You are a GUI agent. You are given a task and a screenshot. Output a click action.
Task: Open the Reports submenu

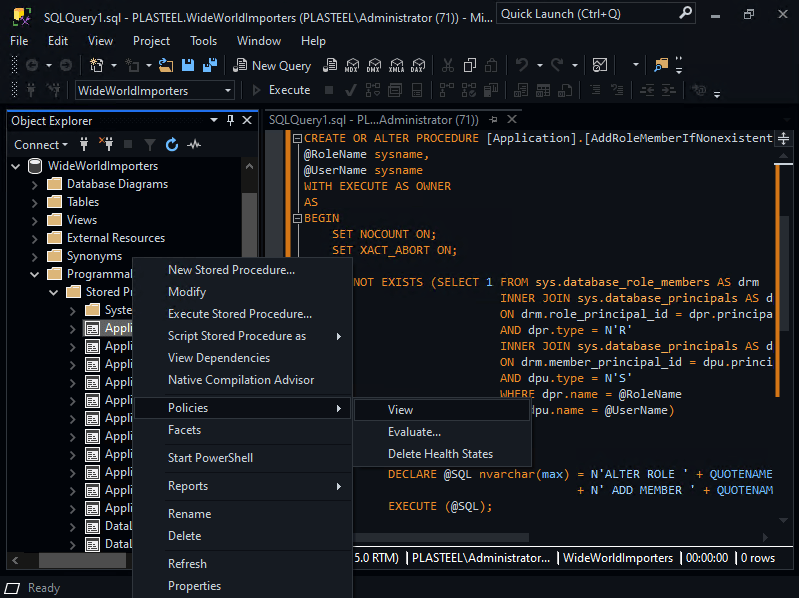(x=243, y=486)
